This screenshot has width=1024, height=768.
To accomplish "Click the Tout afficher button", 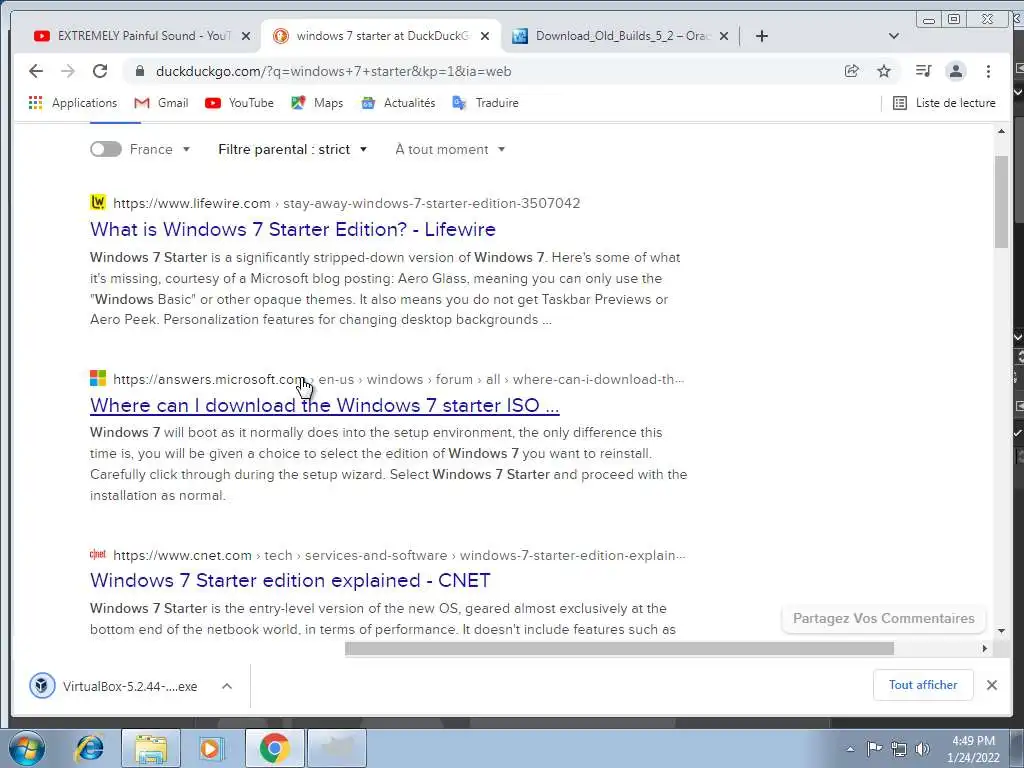I will 923,685.
